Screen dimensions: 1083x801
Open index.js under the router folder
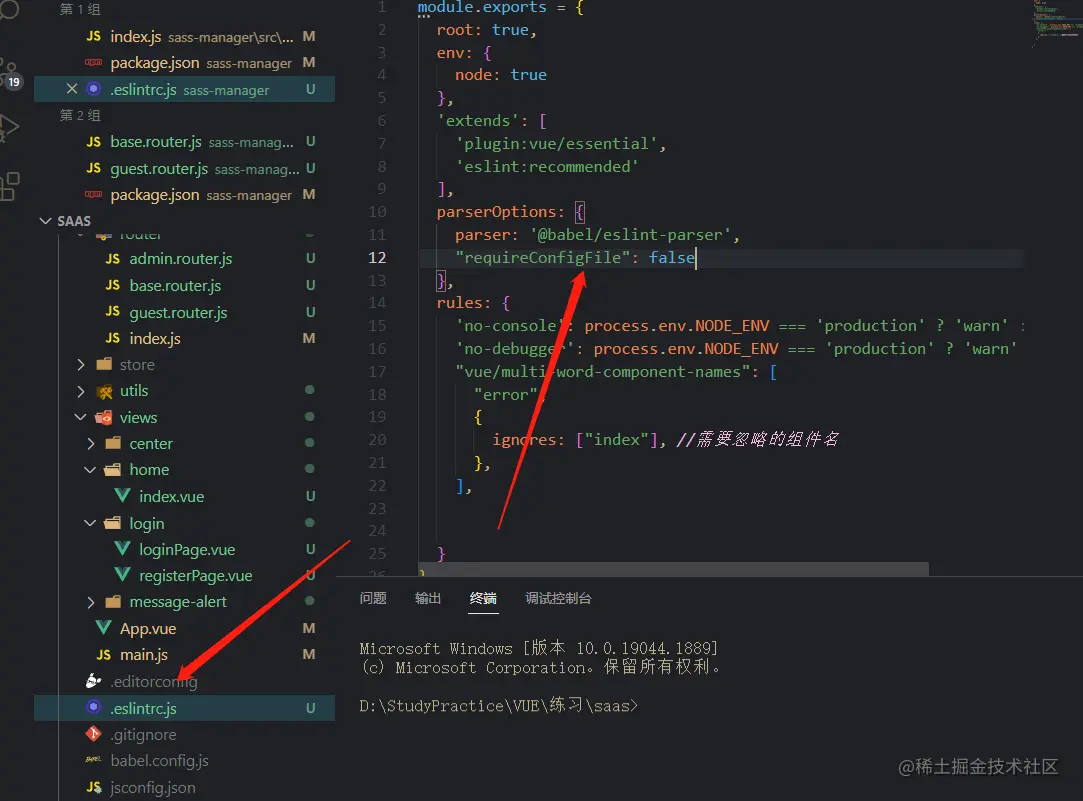click(x=184, y=338)
